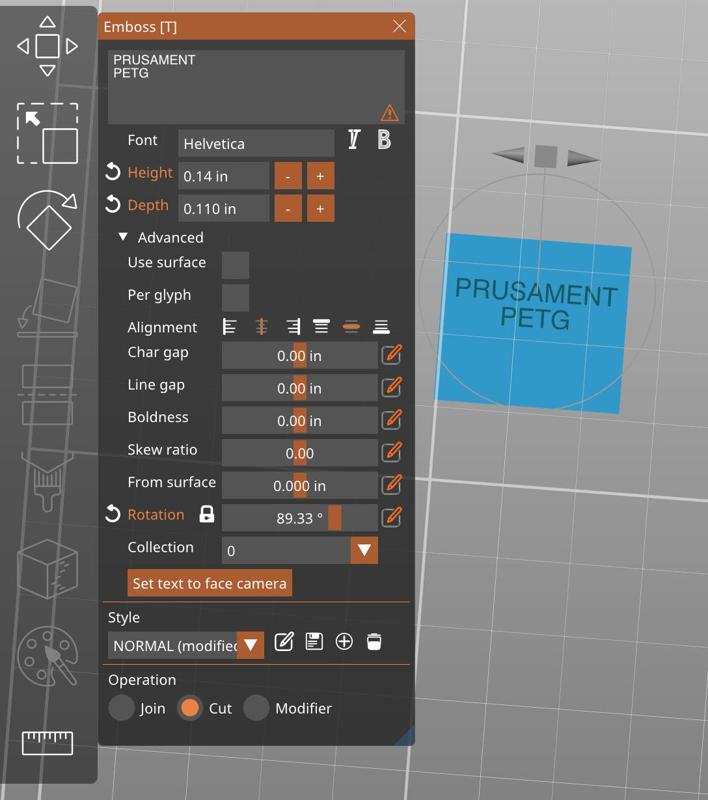Increase Height with plus button
Viewport: 708px width, 800px height.
[321, 176]
